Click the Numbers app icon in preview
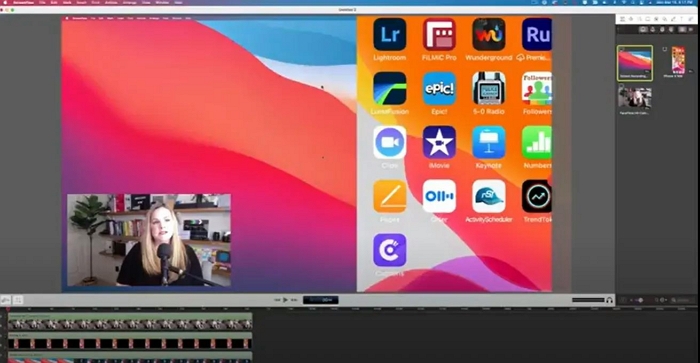The image size is (700, 363). pos(537,142)
